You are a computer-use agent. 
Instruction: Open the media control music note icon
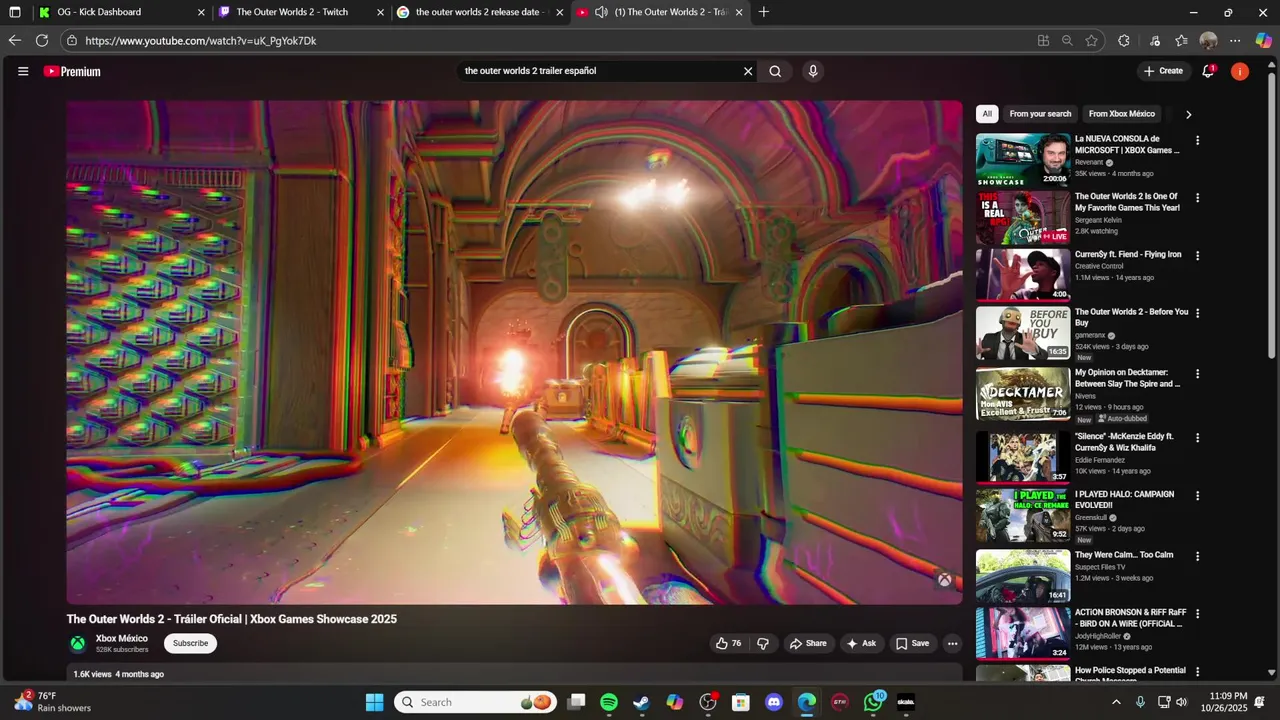coord(1154,41)
